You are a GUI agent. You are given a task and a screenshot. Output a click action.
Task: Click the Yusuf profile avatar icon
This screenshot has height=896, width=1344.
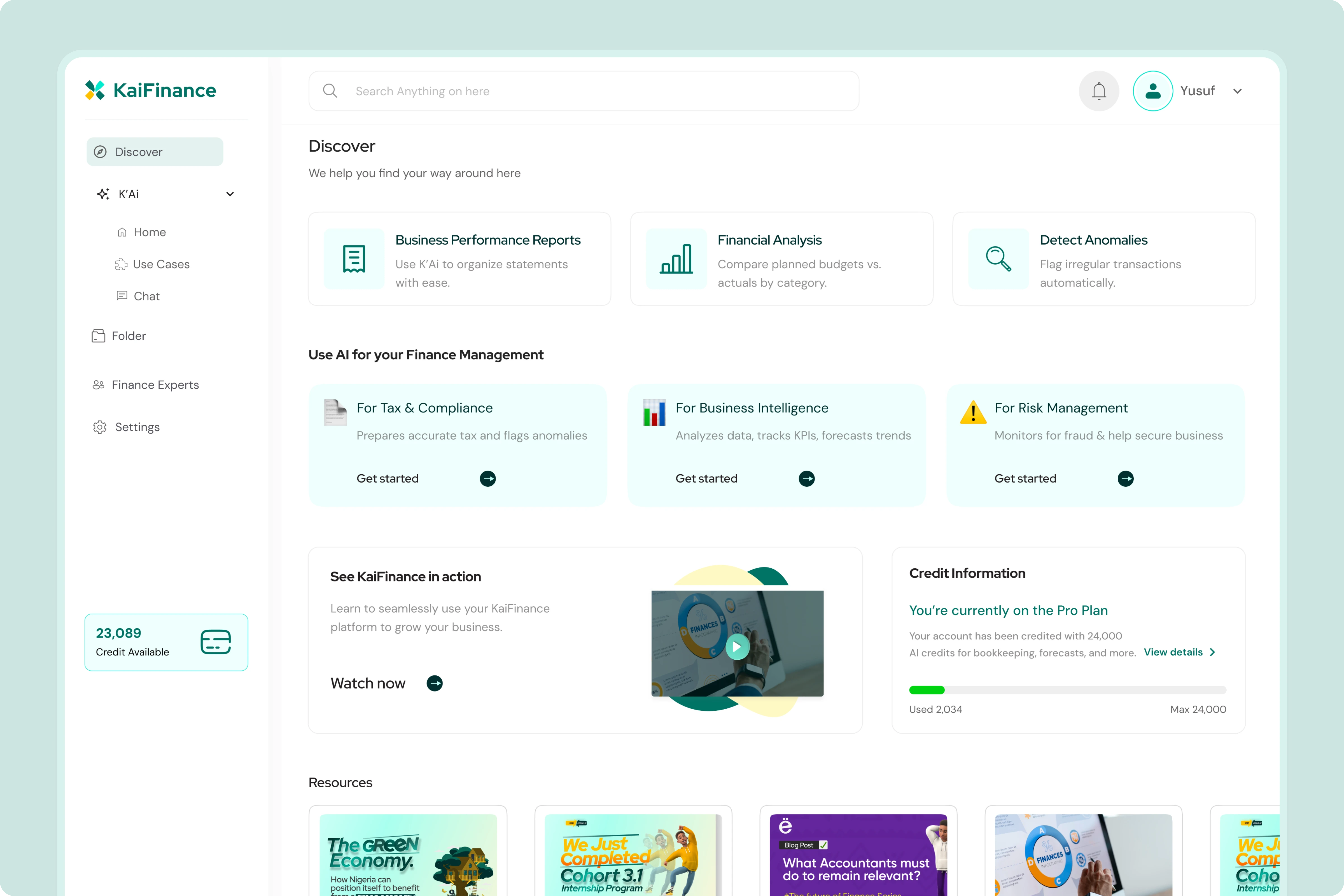coord(1152,91)
